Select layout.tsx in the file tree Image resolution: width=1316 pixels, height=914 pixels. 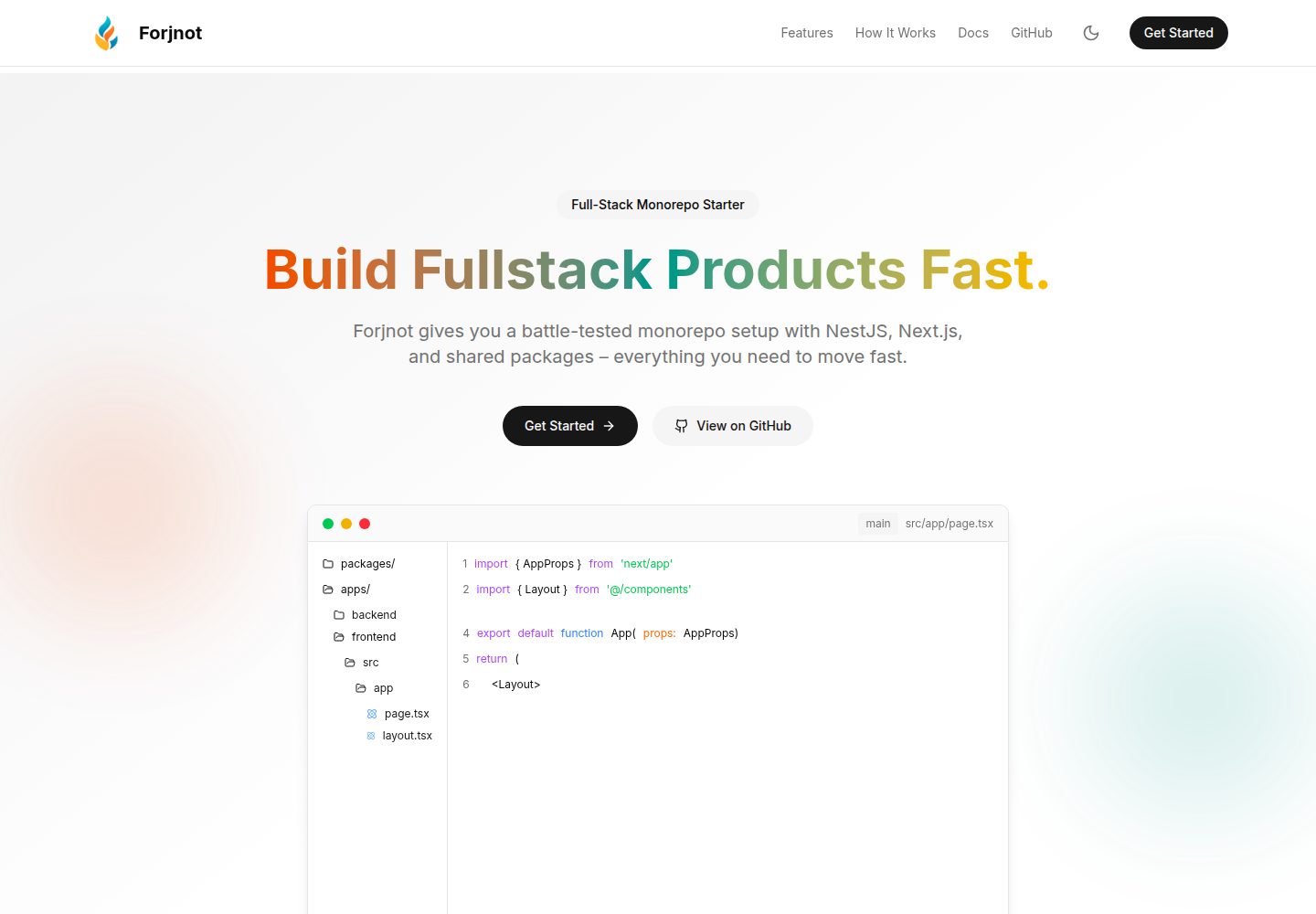click(399, 736)
